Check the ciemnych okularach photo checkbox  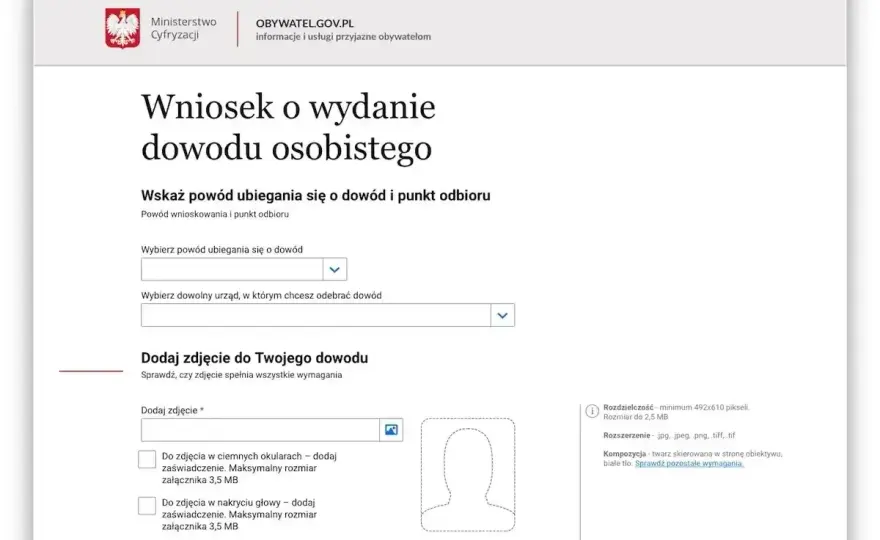147,459
